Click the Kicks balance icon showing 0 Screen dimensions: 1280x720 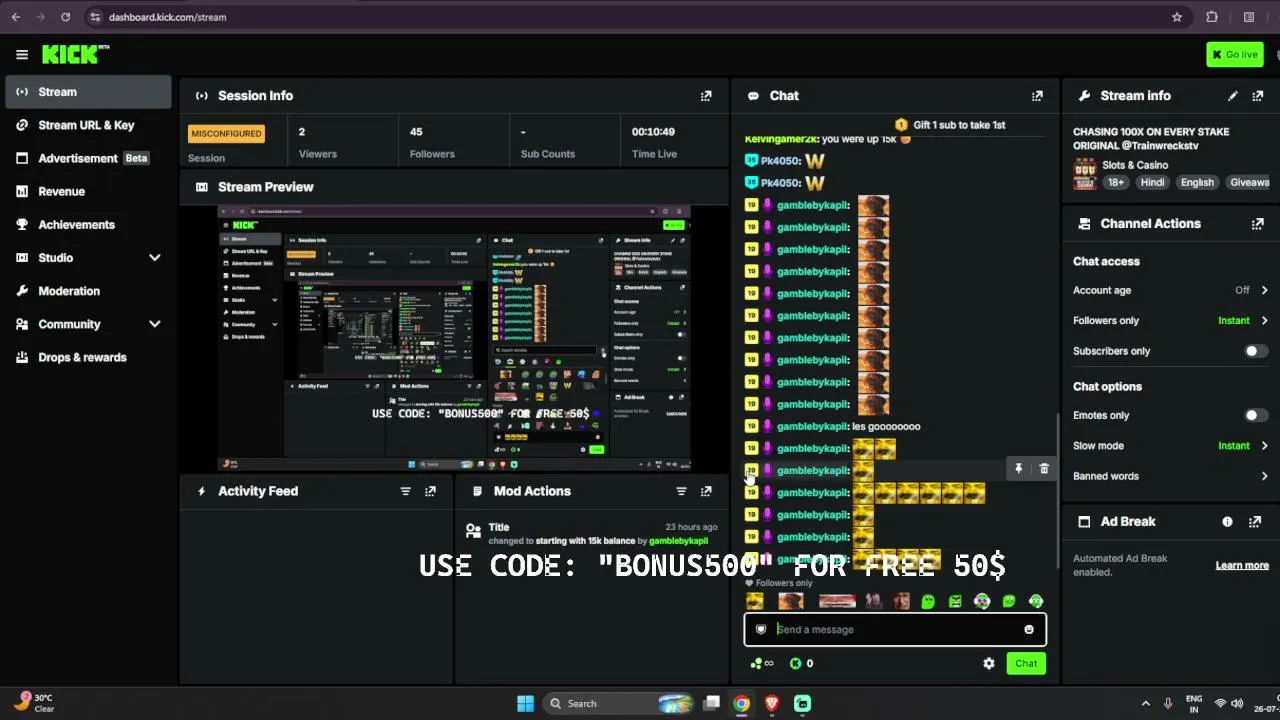click(x=795, y=663)
